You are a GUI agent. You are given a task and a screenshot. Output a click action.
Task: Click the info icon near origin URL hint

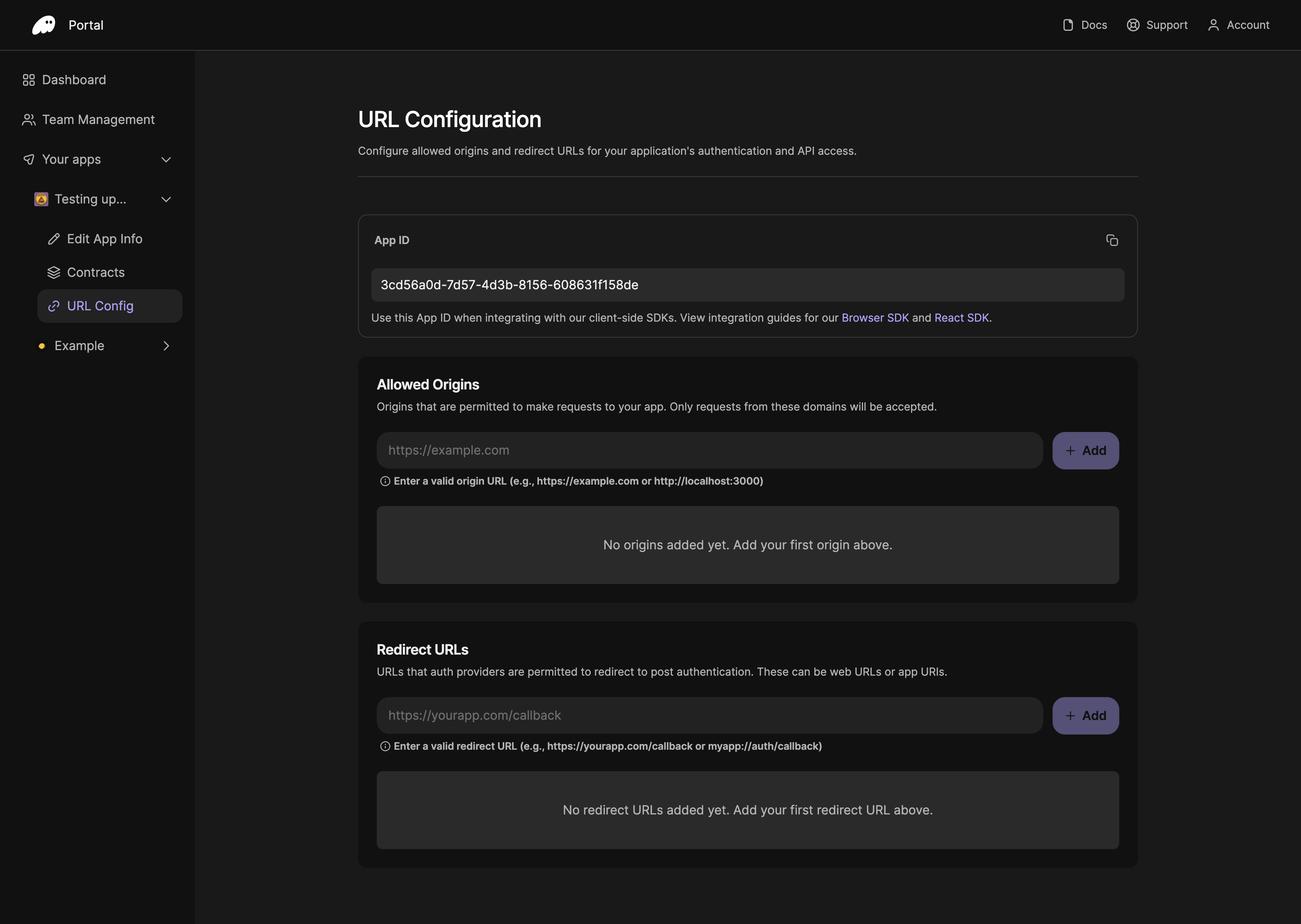coord(385,481)
